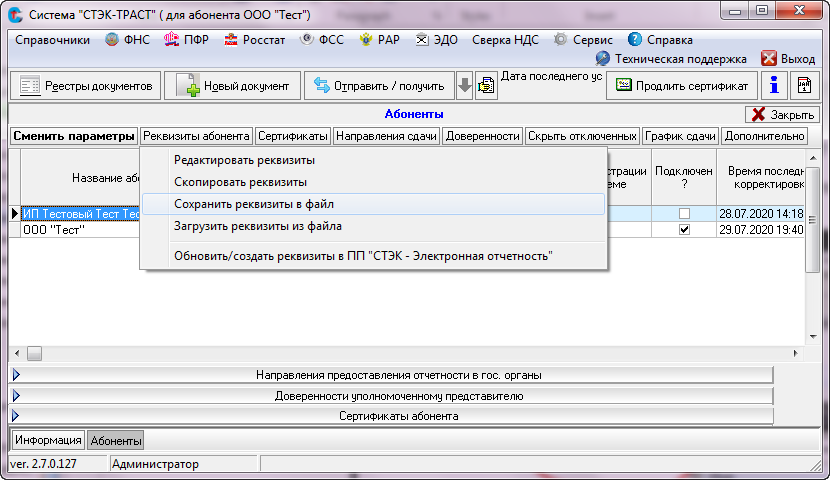Click the Время последней корректировки column header
Viewport: 830px width, 480px height.
(x=761, y=177)
